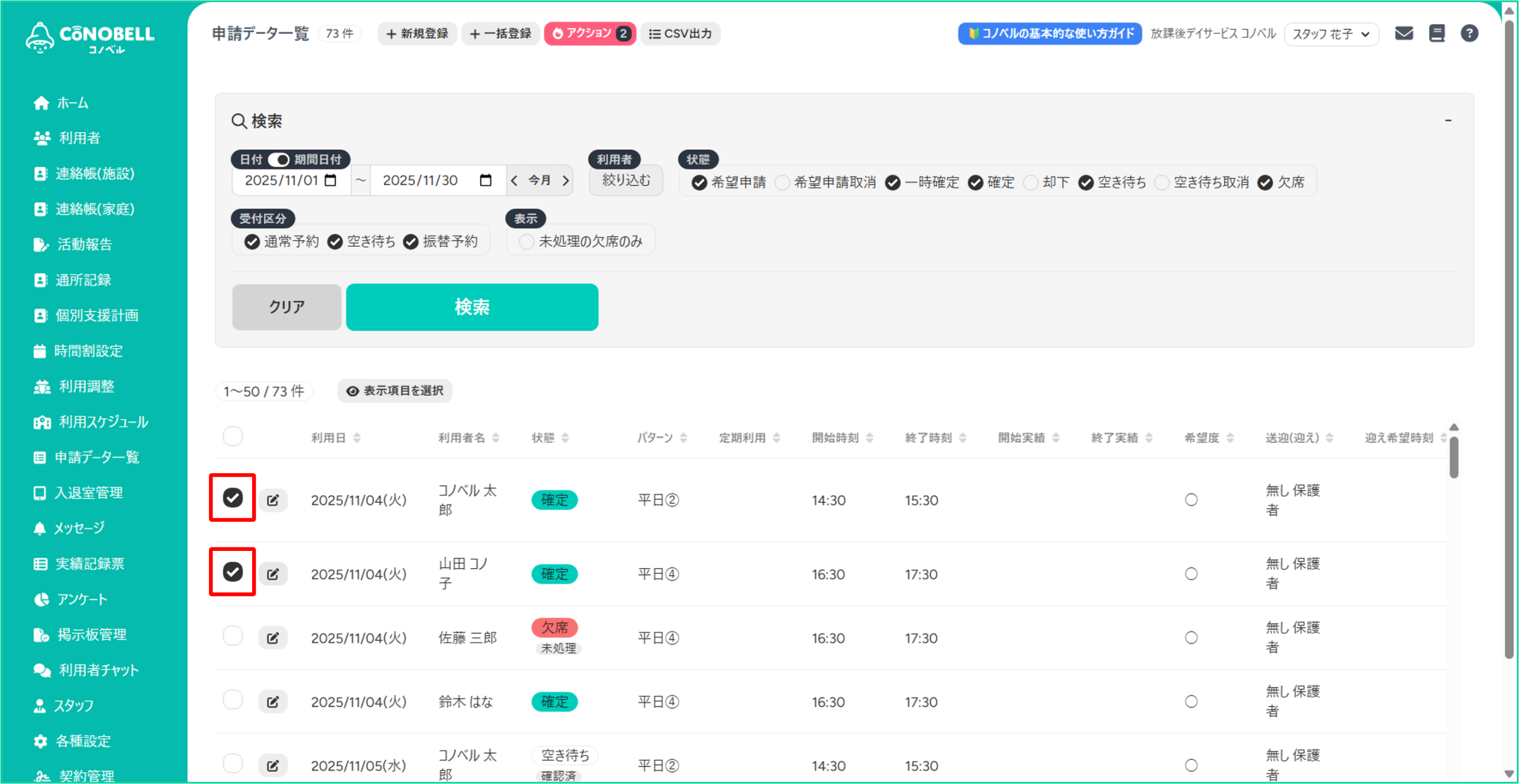This screenshot has height=784, width=1519.
Task: Open 利用スケジュール in the sidebar
Action: 103,422
